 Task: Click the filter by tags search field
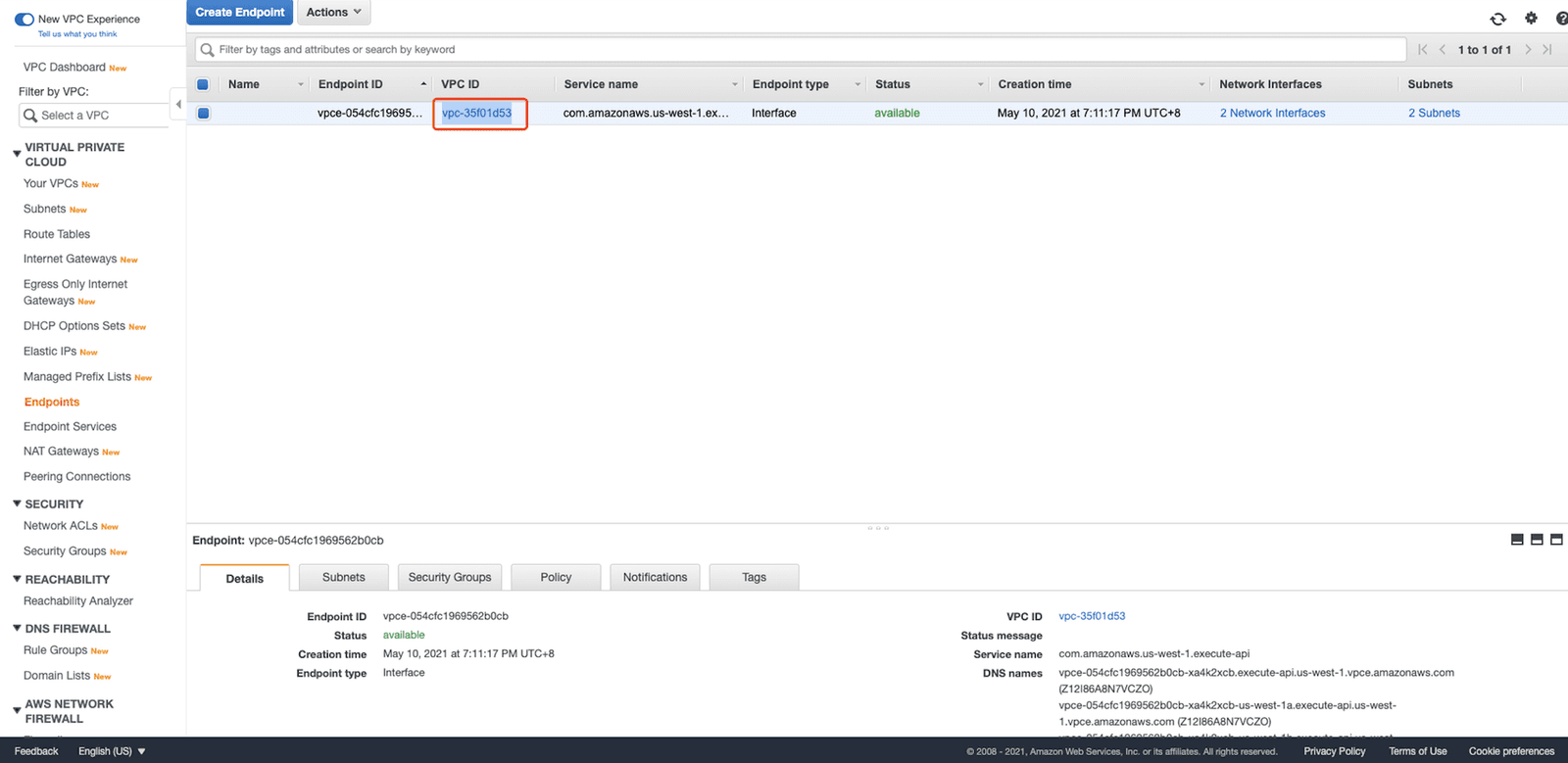tap(801, 50)
